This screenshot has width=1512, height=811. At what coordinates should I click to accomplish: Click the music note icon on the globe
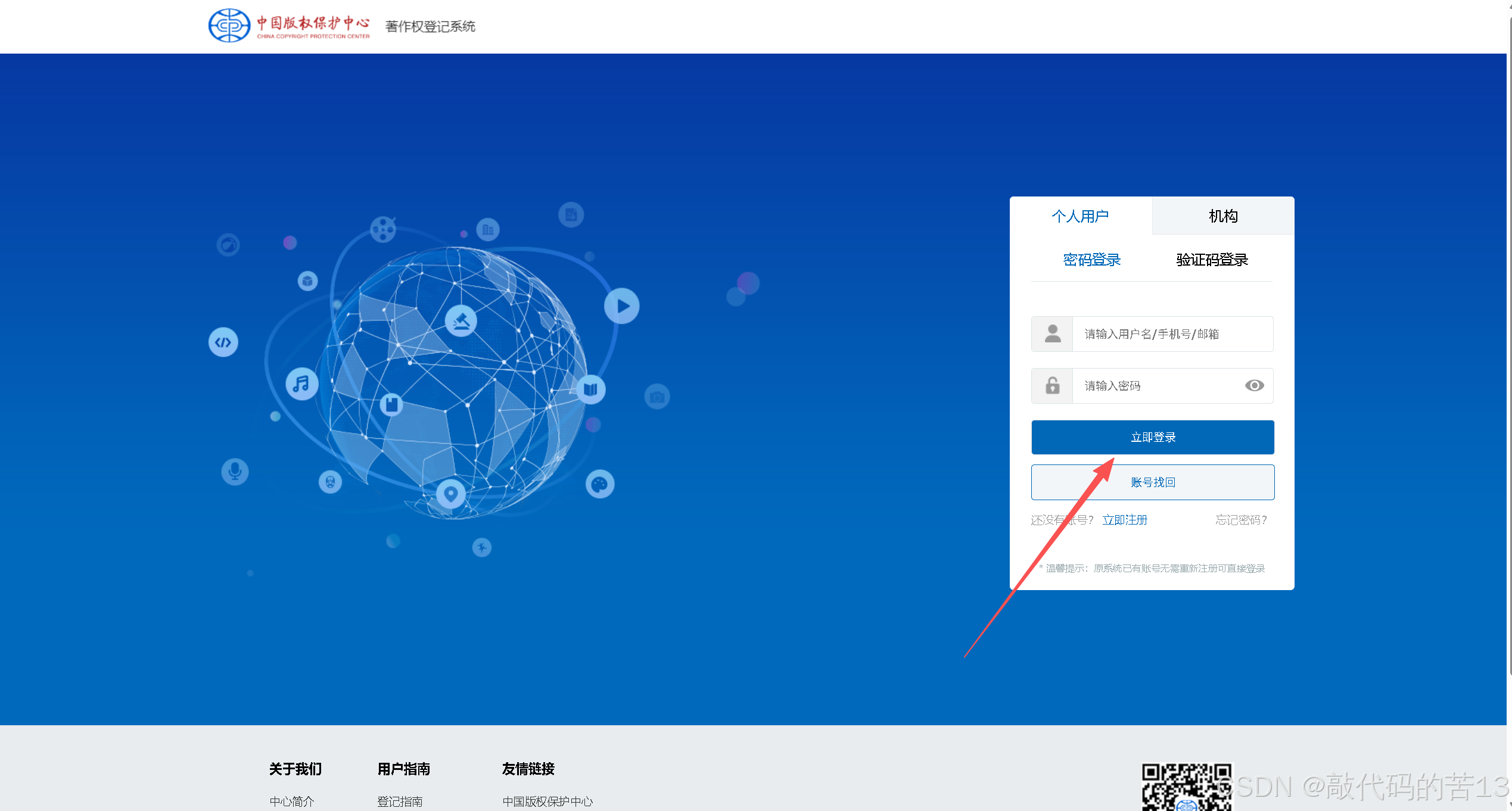[x=302, y=384]
